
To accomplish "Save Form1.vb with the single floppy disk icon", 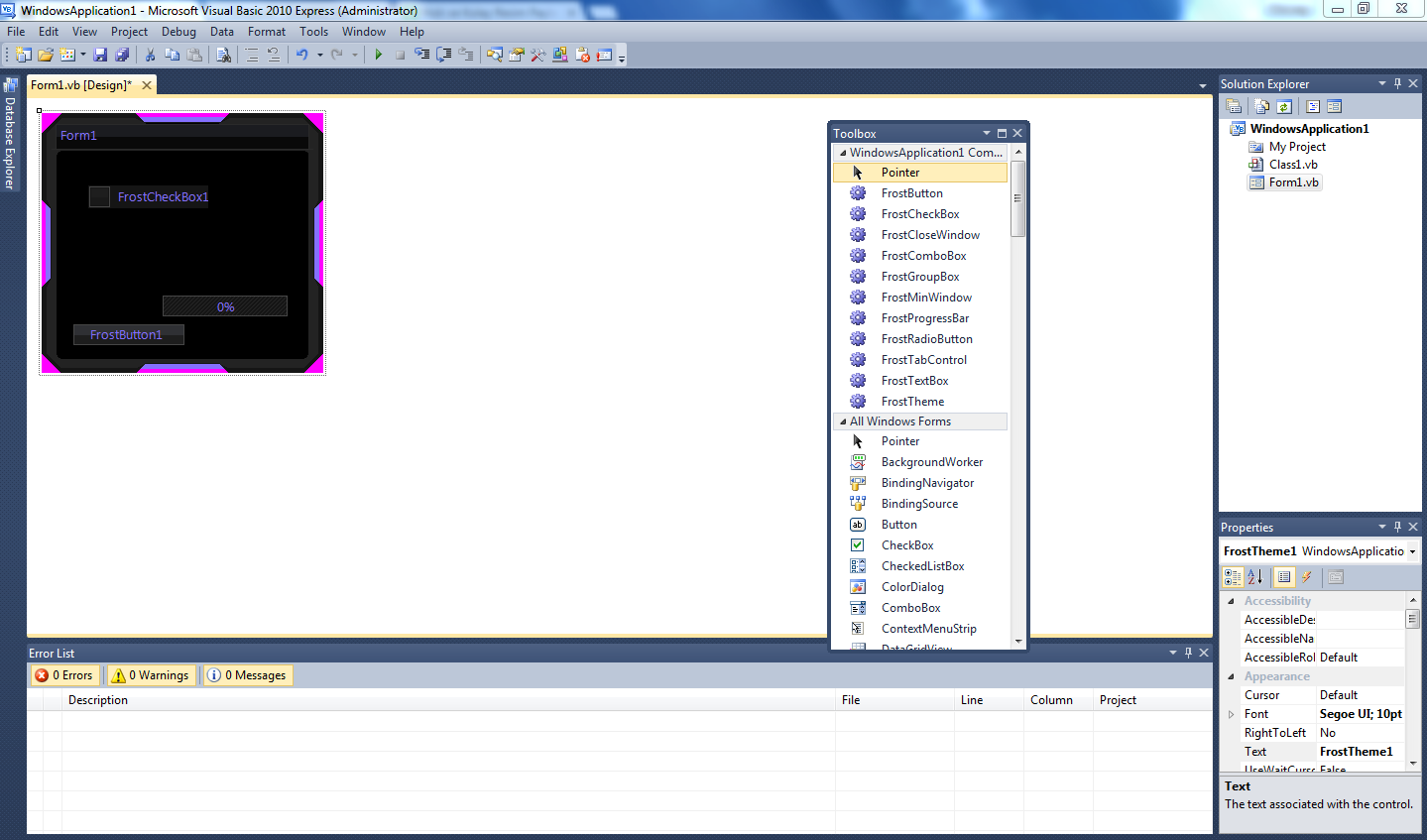I will tap(100, 56).
